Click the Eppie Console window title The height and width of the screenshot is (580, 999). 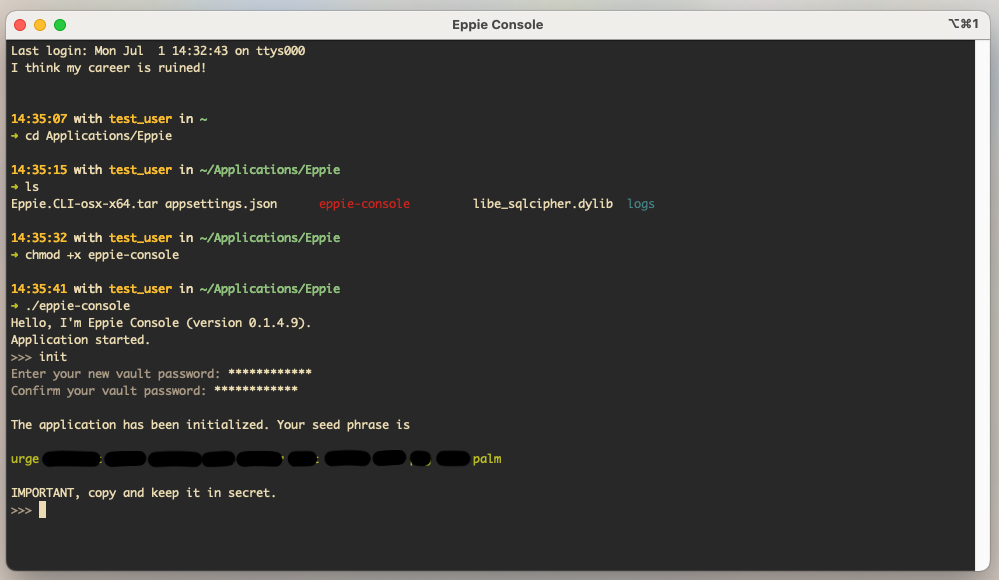(x=498, y=25)
